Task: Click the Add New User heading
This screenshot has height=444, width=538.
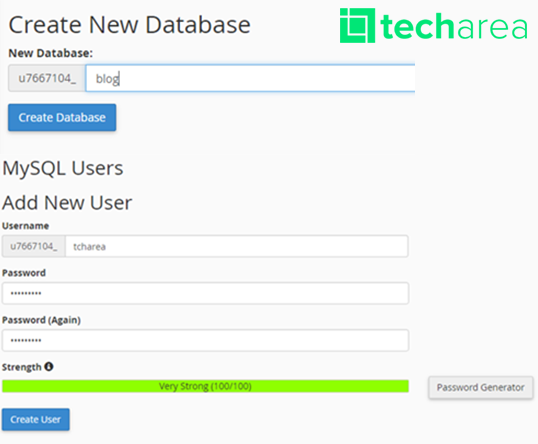Action: (67, 202)
